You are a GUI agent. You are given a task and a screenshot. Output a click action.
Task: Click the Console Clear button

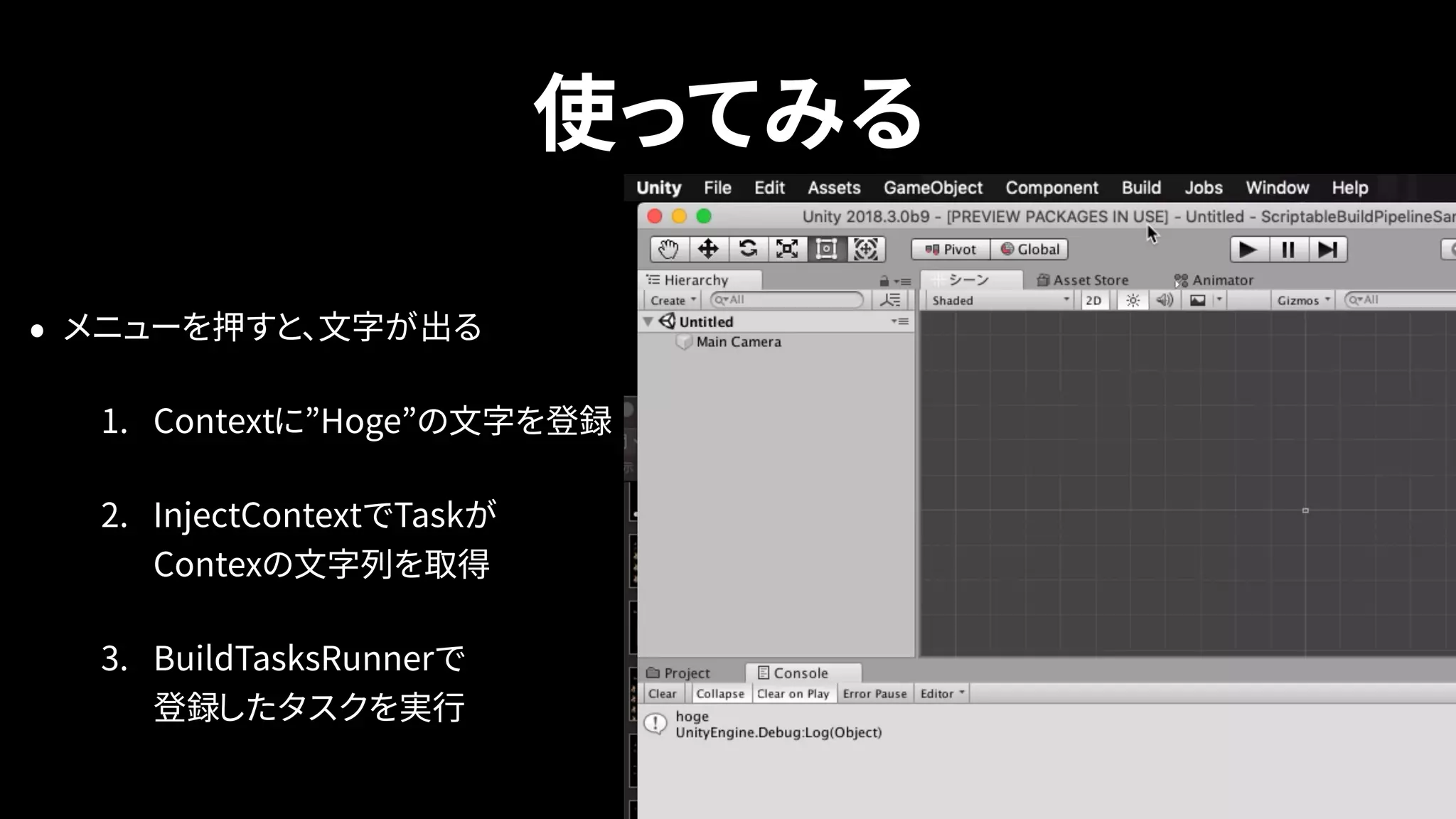tap(663, 694)
